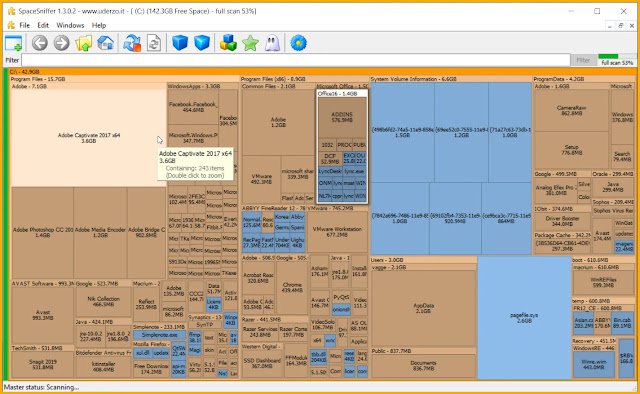The width and height of the screenshot is (640, 394).
Task: Select the VMware Workstation folder block
Action: [337, 232]
